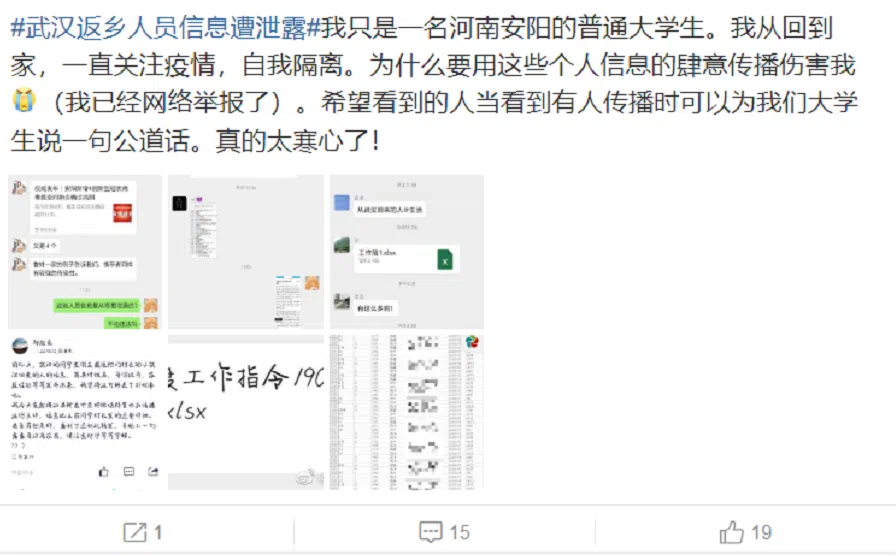
Task: Open the second thumbnail with the black avatar
Action: (246, 252)
